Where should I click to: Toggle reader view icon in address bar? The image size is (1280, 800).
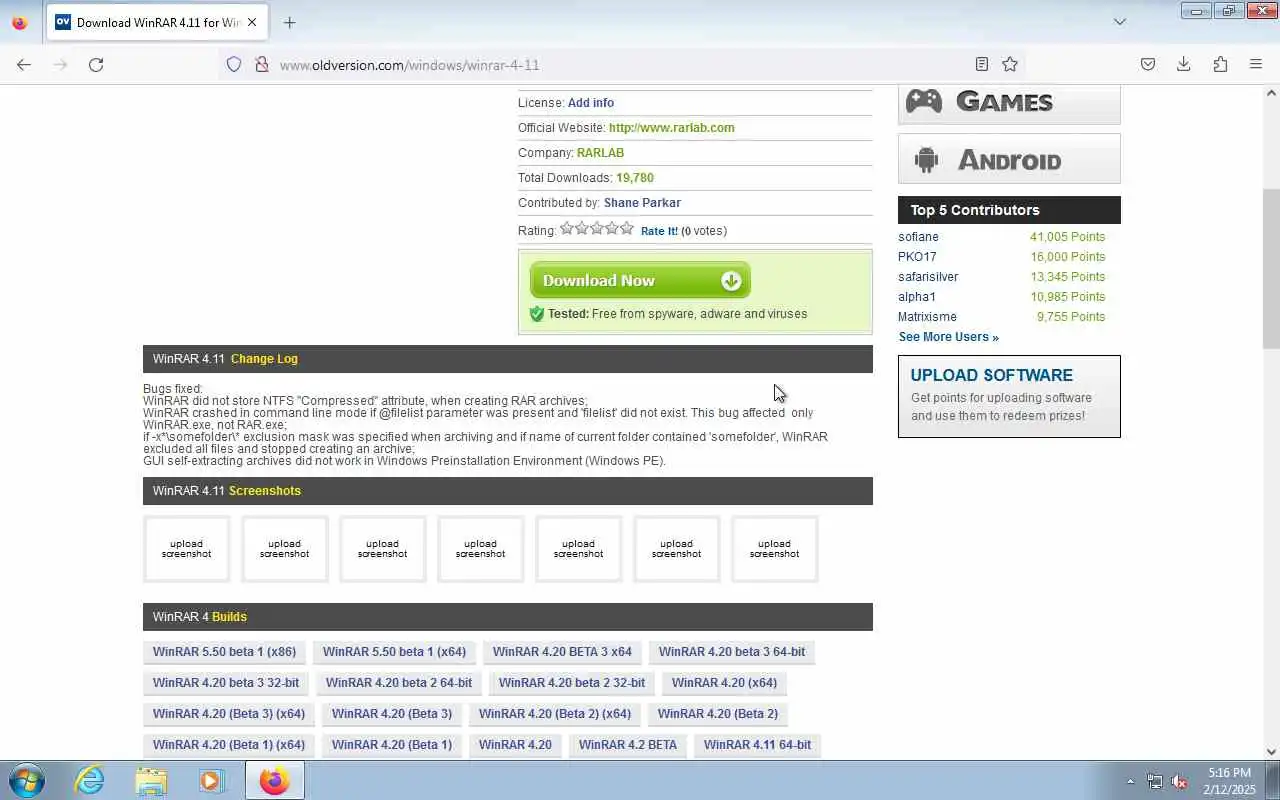coord(982,64)
